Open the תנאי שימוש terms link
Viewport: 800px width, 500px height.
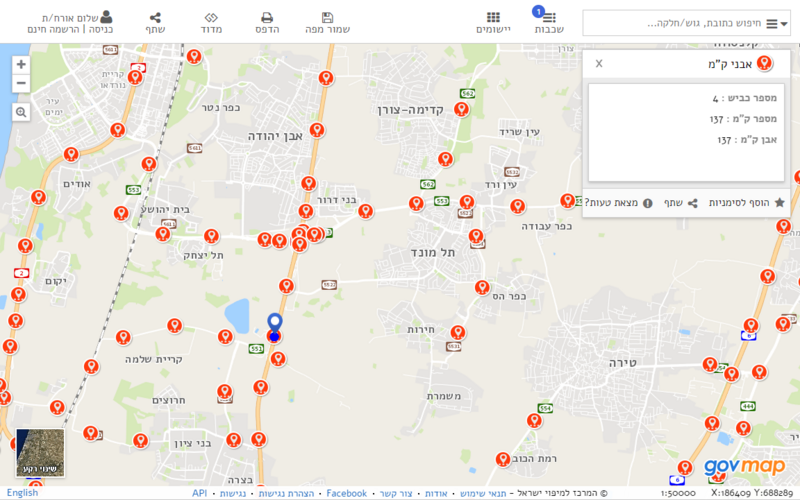pos(483,493)
